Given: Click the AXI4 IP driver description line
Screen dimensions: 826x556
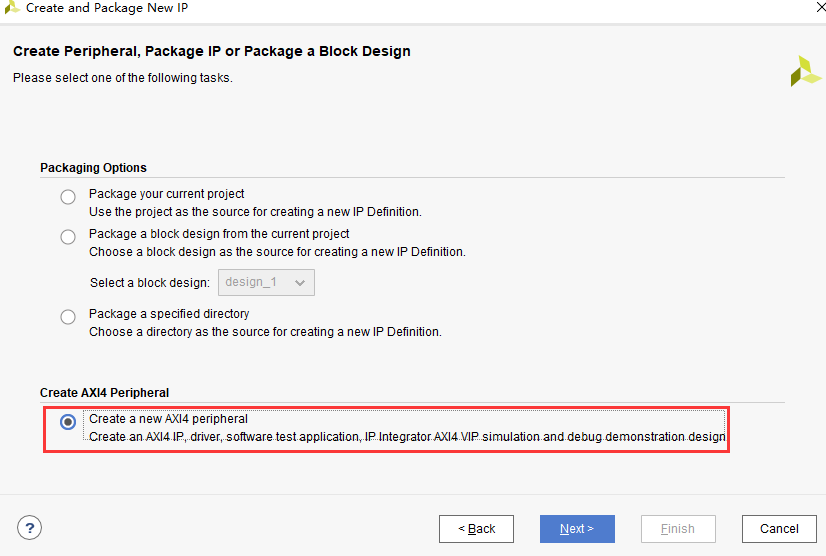Looking at the screenshot, I should tap(406, 437).
